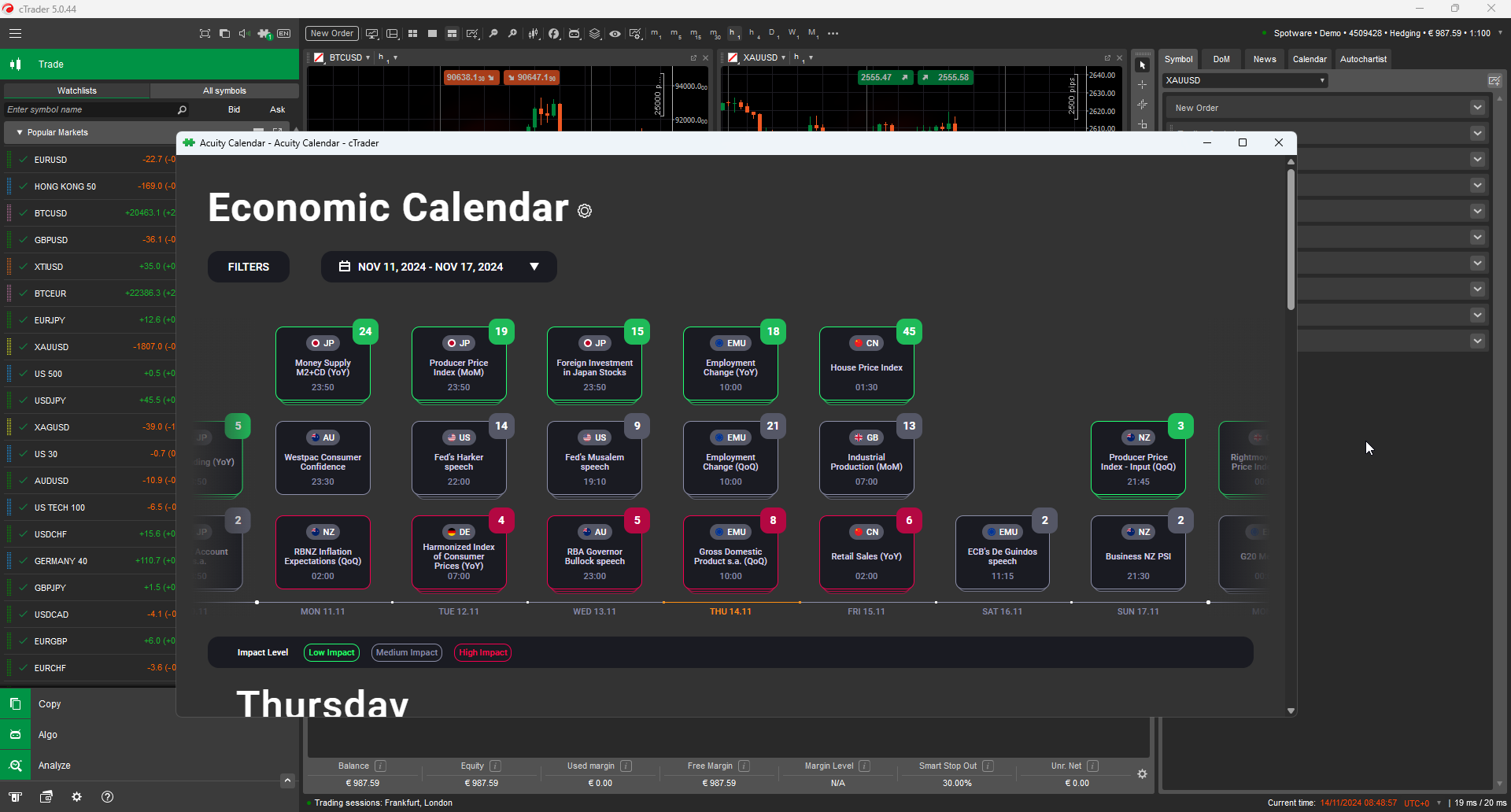Open the cBots robot icon

574,33
